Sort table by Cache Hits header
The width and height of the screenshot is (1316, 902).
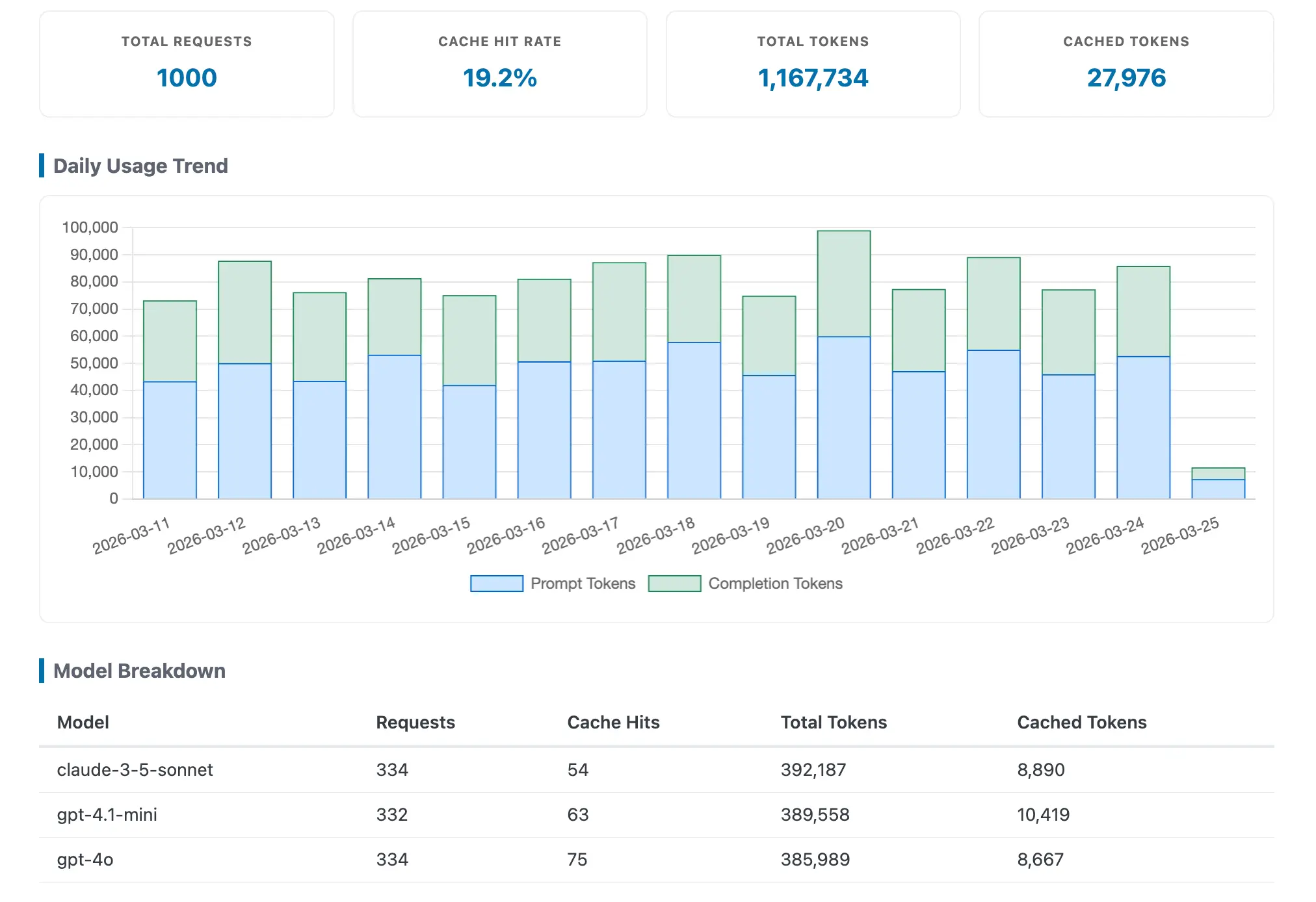613,723
